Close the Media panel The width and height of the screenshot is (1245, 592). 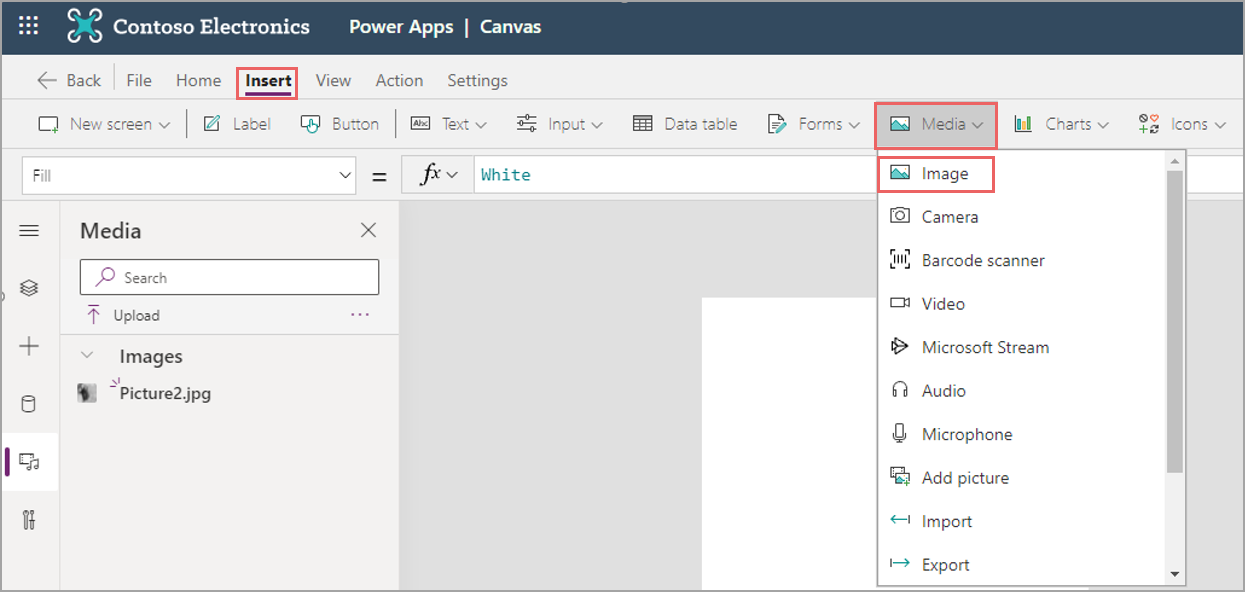[x=368, y=230]
